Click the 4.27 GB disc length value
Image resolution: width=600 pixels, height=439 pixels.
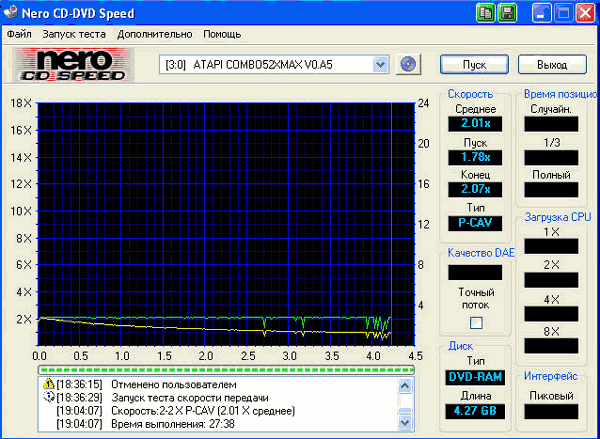(x=475, y=411)
